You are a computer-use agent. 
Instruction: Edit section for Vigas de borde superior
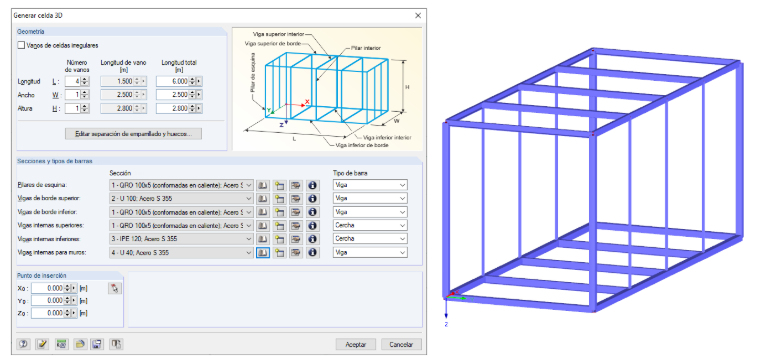click(x=296, y=198)
